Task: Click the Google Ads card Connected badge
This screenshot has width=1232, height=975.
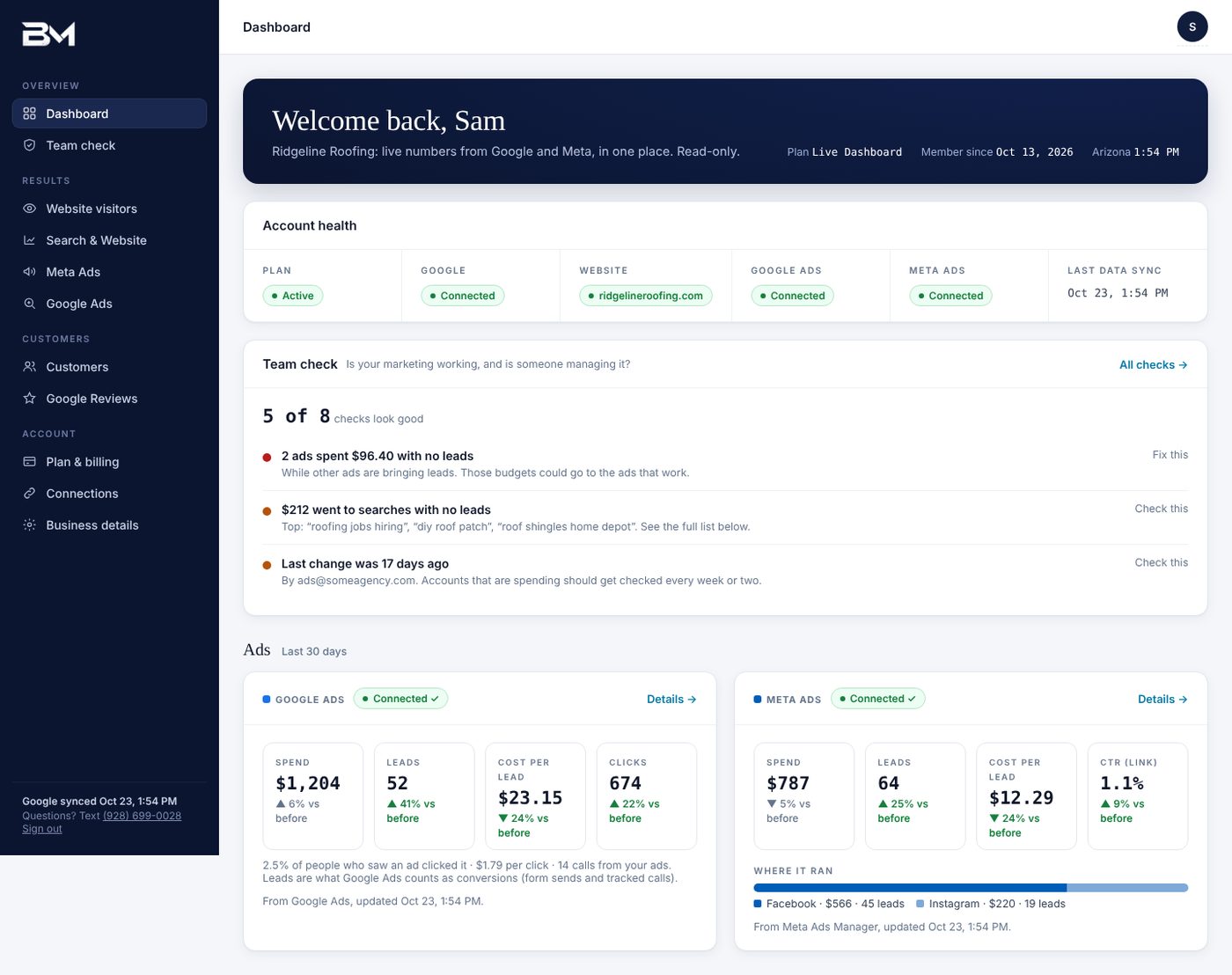Action: [x=400, y=699]
